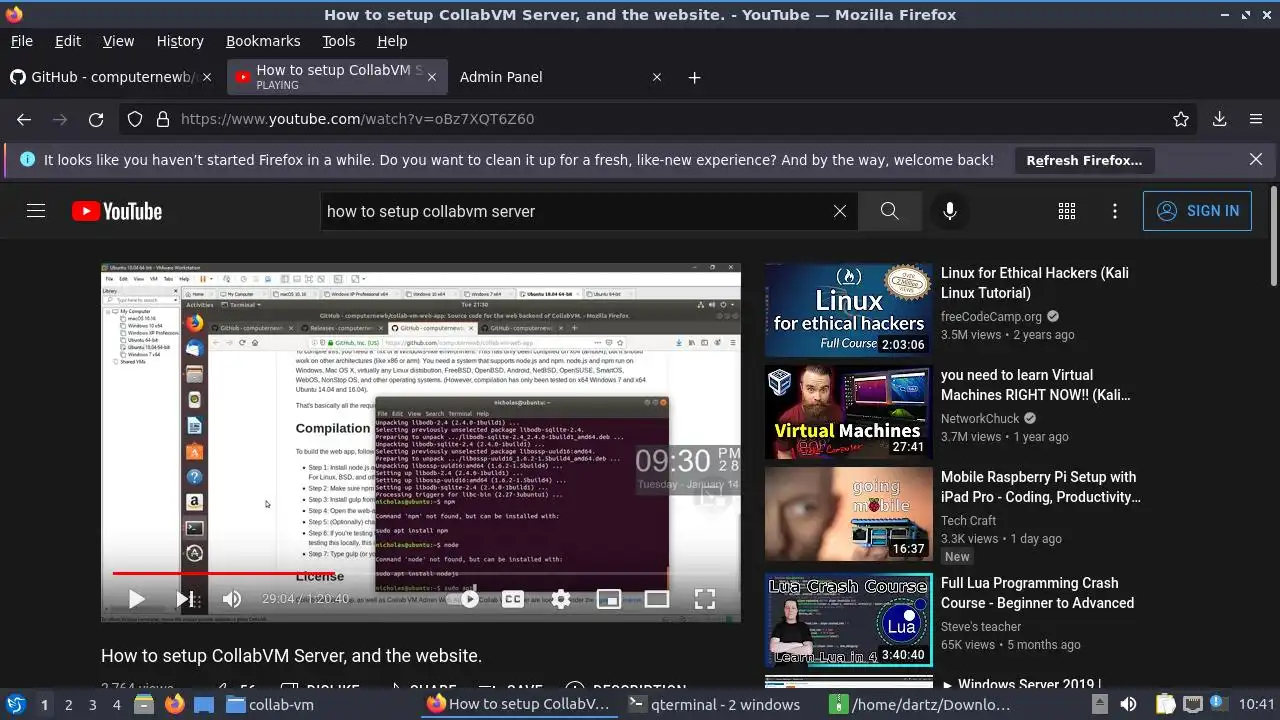1280x720 pixels.
Task: Open the Help menu
Action: 392,41
